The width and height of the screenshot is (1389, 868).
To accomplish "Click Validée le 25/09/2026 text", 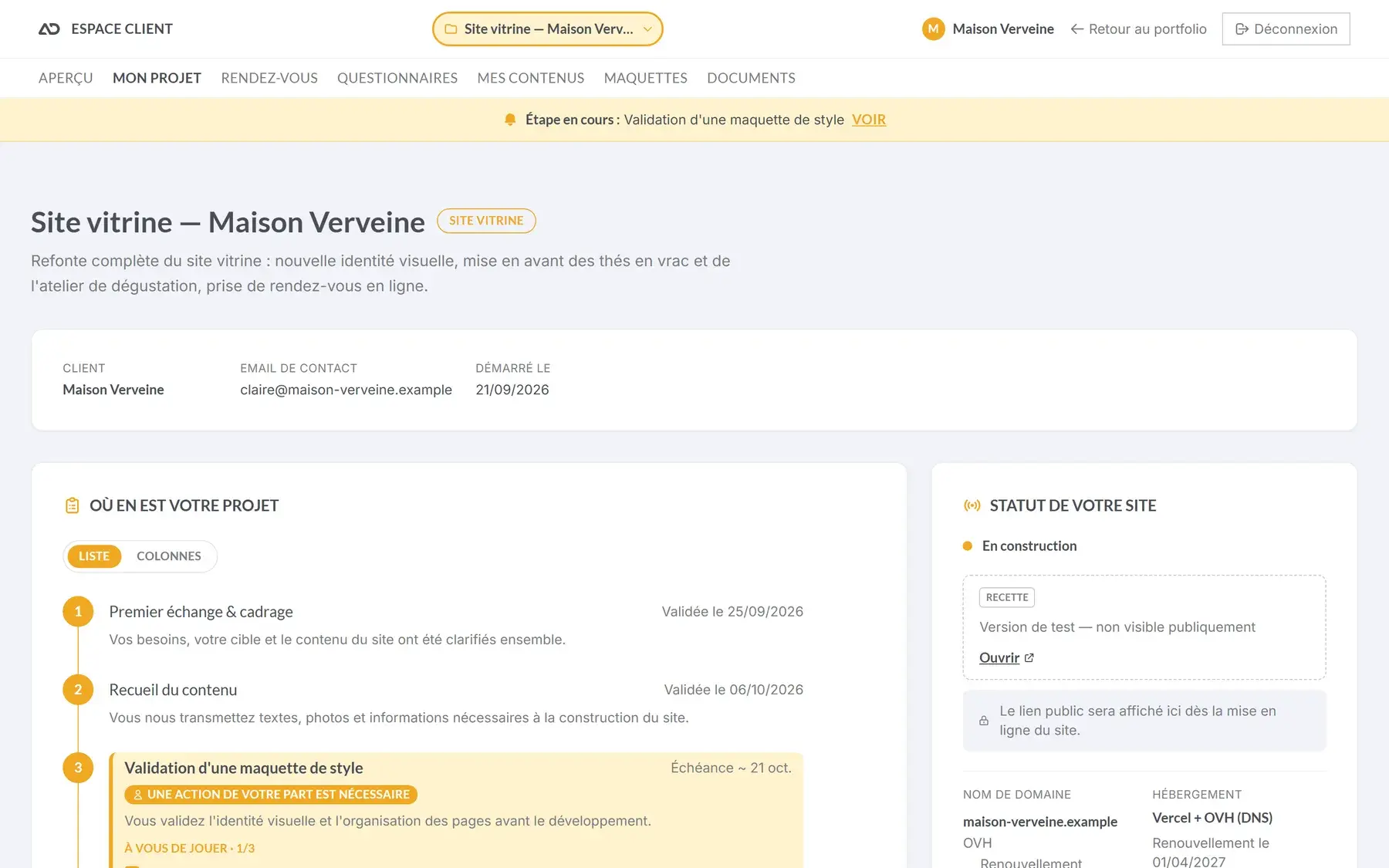I will (732, 612).
